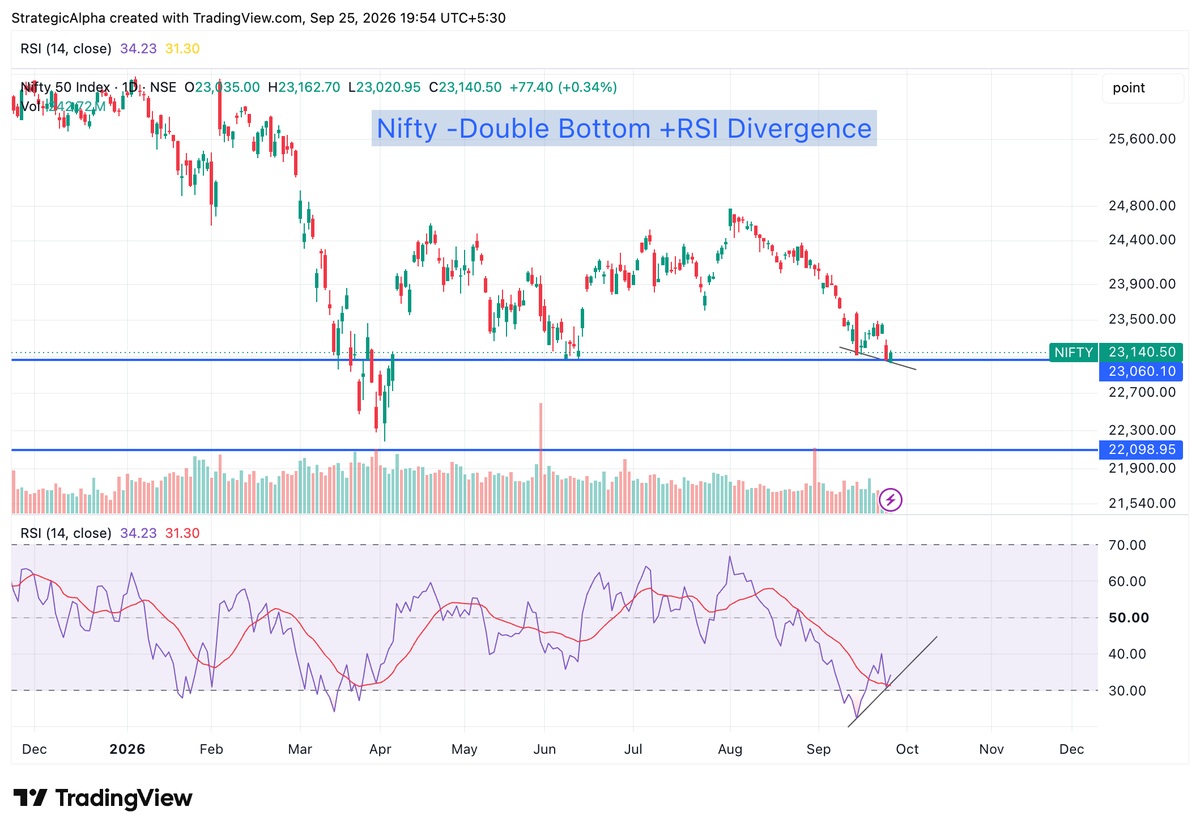Click the 'Nifty 50 Index' symbol legend

pos(67,88)
